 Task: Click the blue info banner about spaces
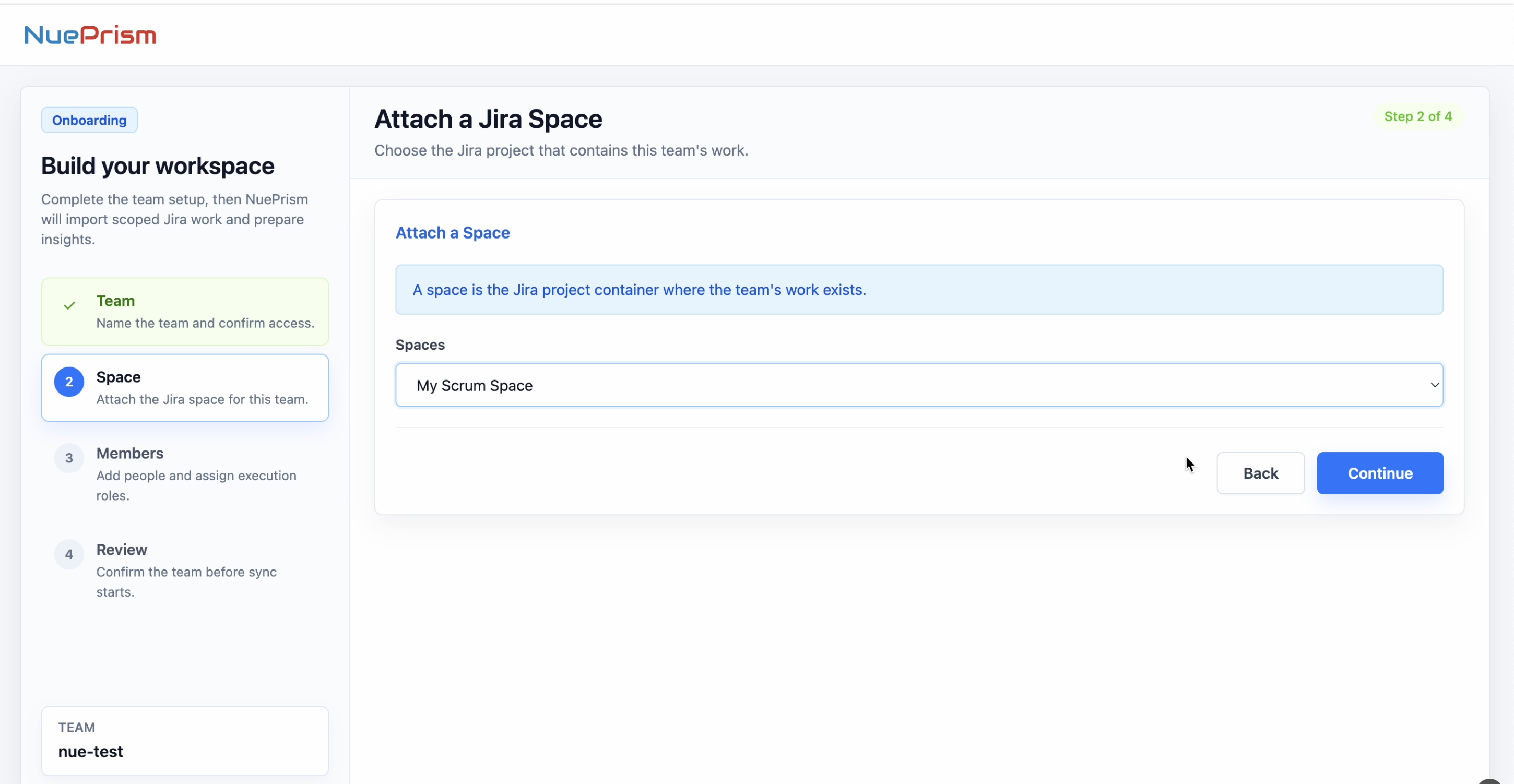(919, 290)
